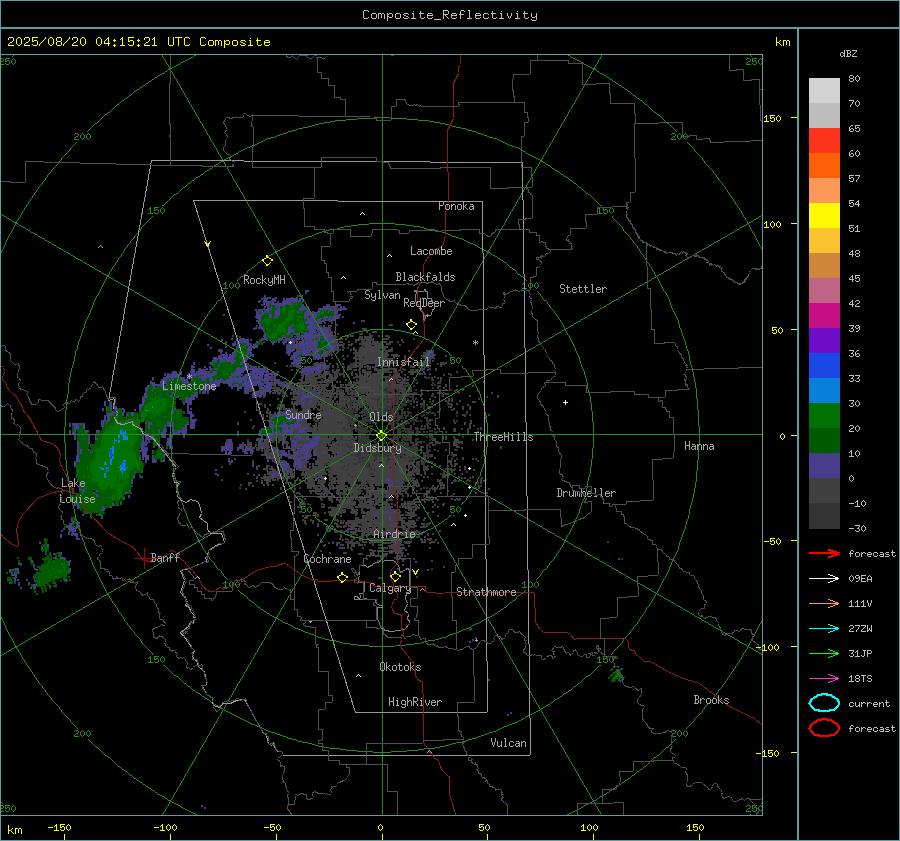Screen dimensions: 900x841
Task: Click the Composite_Reflectivity title text
Action: pyautogui.click(x=450, y=15)
